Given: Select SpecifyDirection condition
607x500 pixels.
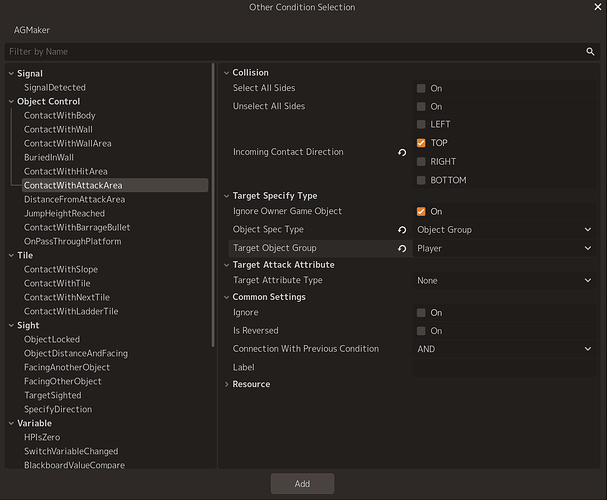Looking at the screenshot, I should [58, 409].
